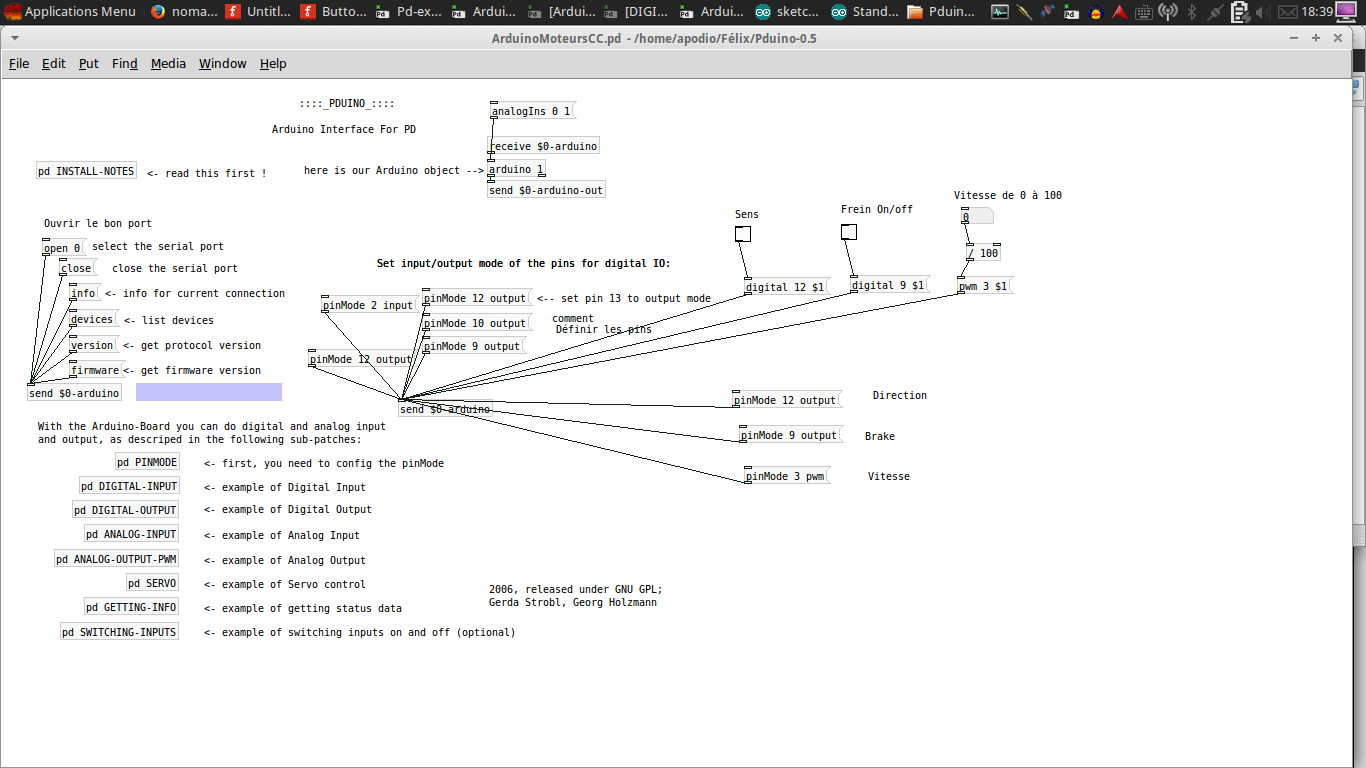
Task: Toggle the Frein On/off checkbox
Action: pyautogui.click(x=848, y=232)
